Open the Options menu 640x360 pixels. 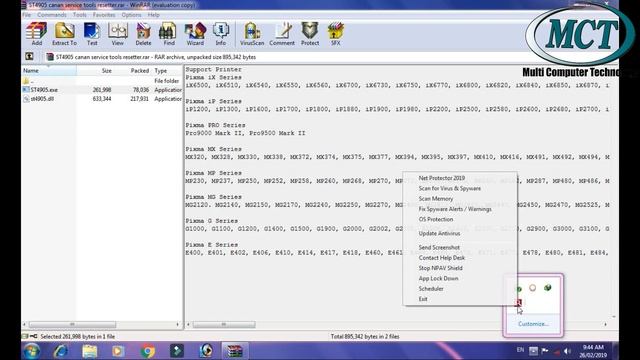(x=131, y=15)
